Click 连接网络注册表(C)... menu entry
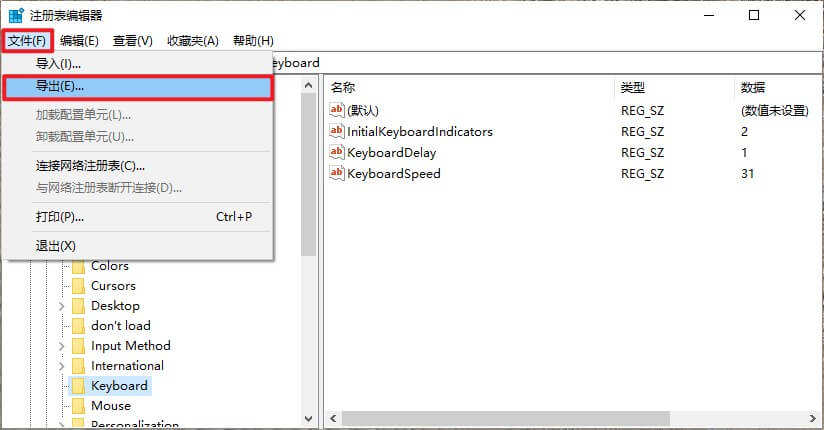 tap(90, 166)
